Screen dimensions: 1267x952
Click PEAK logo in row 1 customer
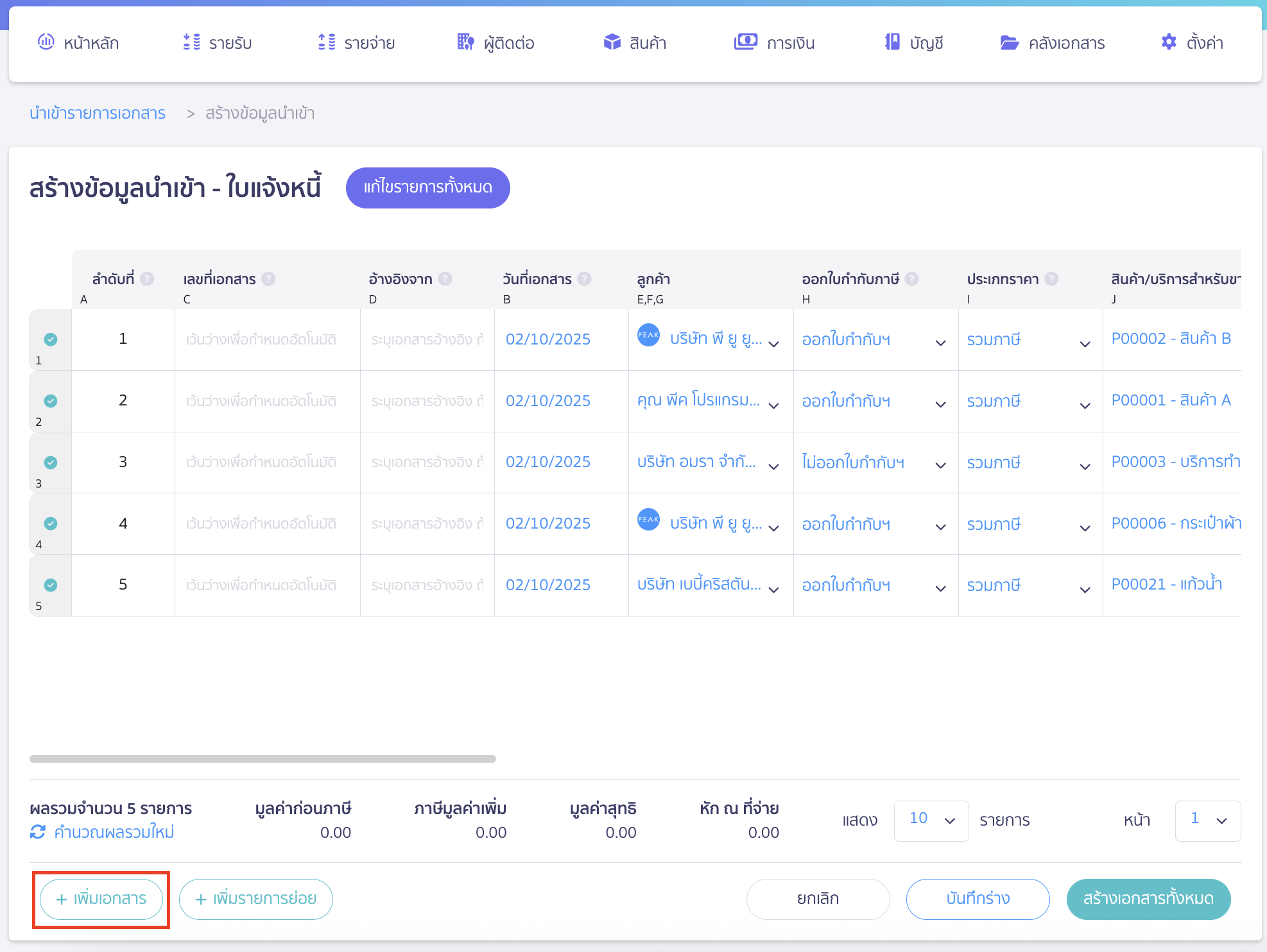tap(648, 335)
